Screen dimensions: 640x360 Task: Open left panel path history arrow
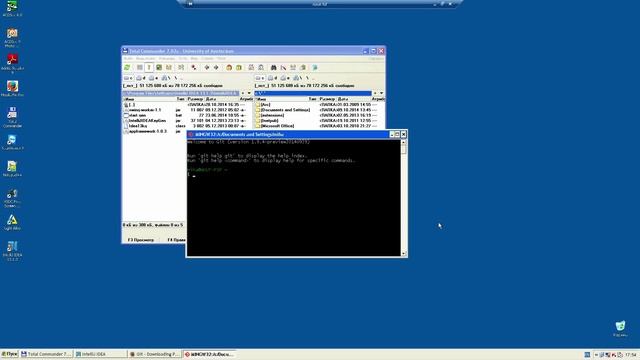click(249, 93)
